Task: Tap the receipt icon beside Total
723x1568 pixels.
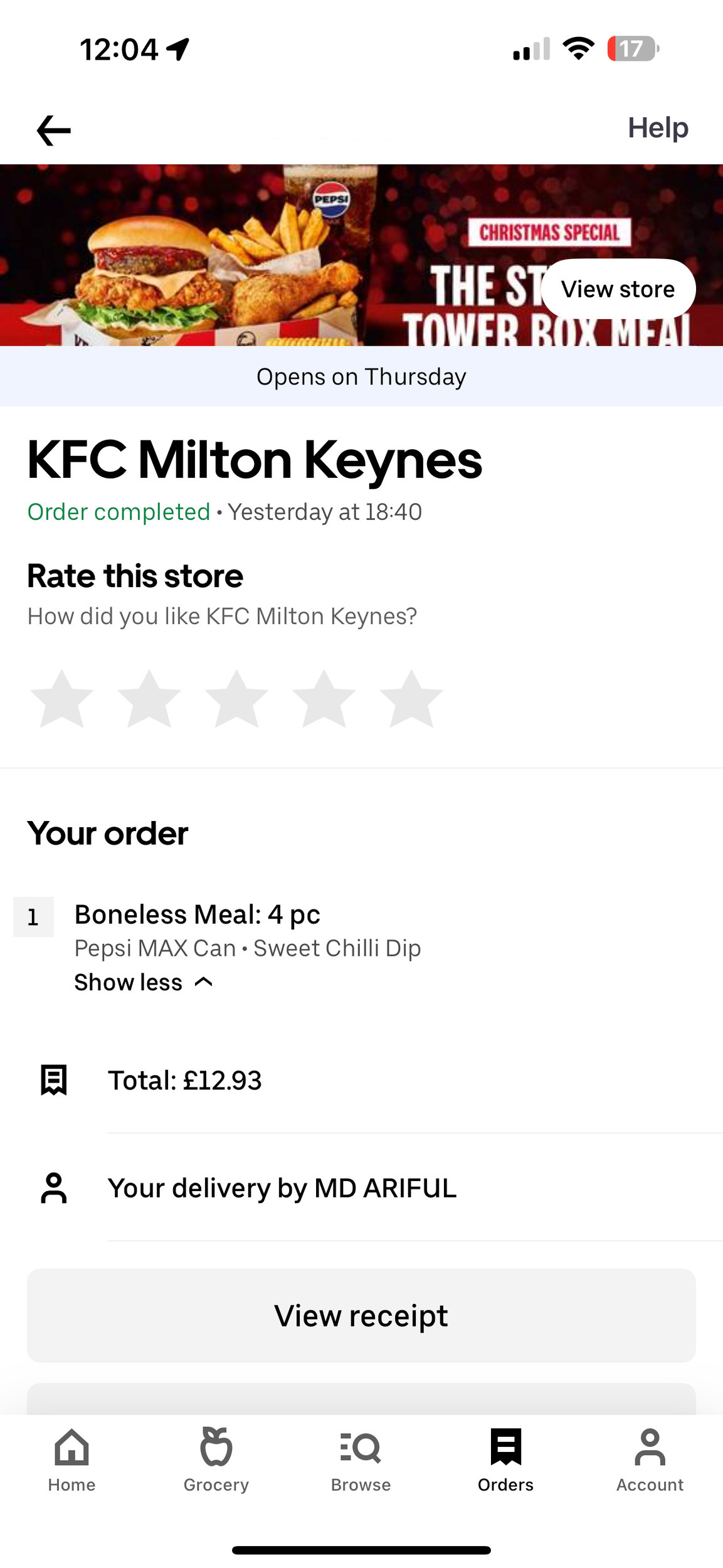Action: coord(54,1080)
